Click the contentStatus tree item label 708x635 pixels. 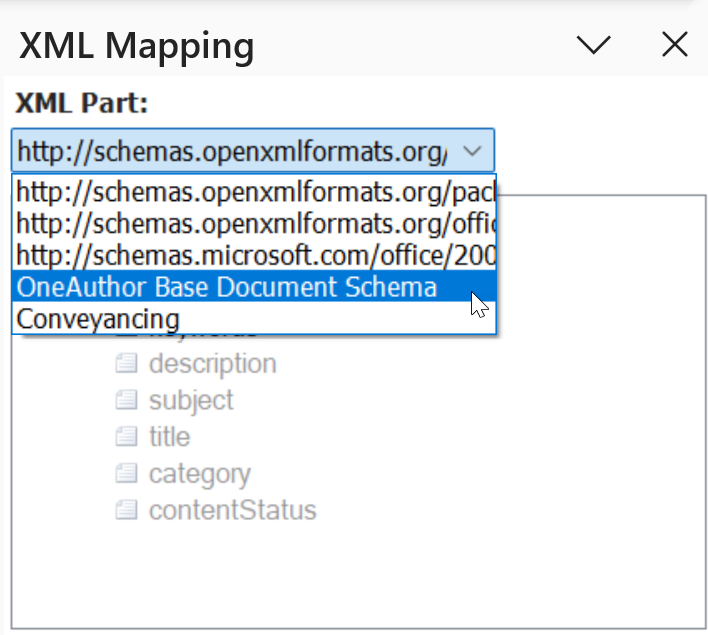[x=233, y=510]
